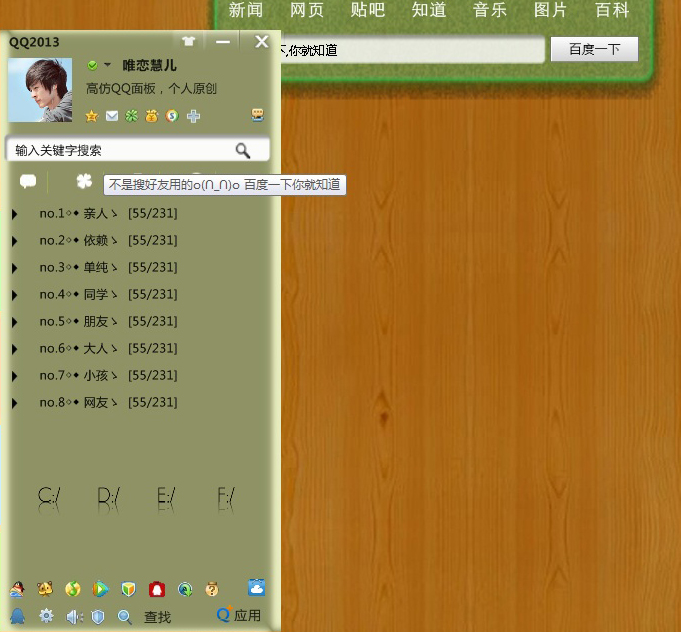Click the 查找 find button

pos(157,617)
